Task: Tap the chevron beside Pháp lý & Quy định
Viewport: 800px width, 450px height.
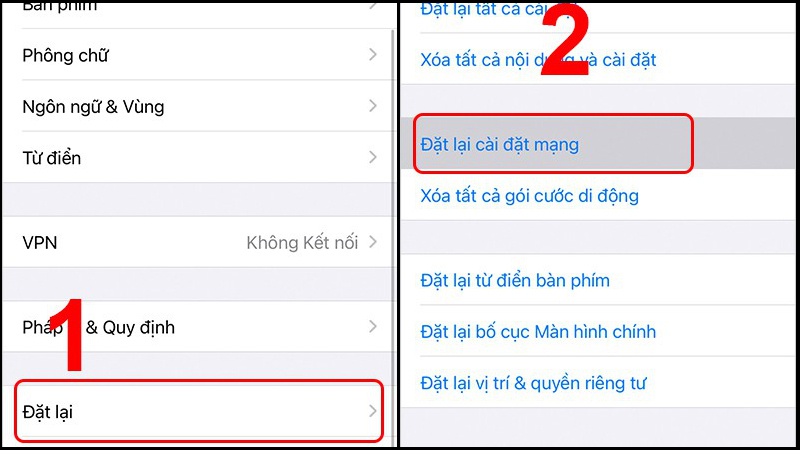Action: point(373,327)
